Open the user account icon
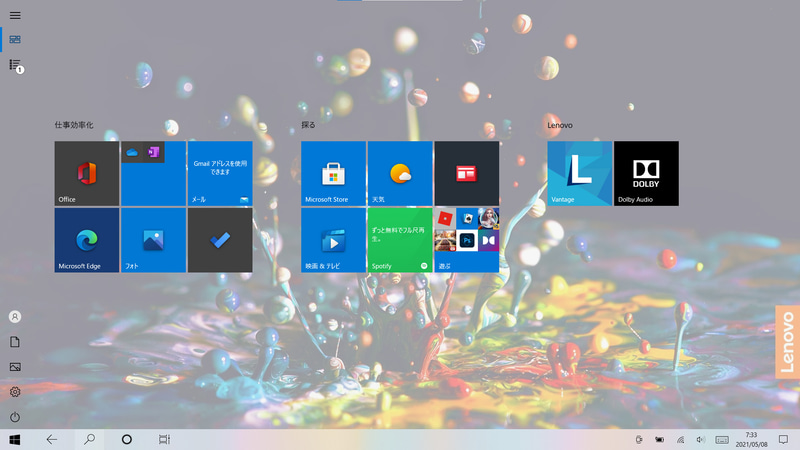The height and width of the screenshot is (450, 800). (x=15, y=317)
